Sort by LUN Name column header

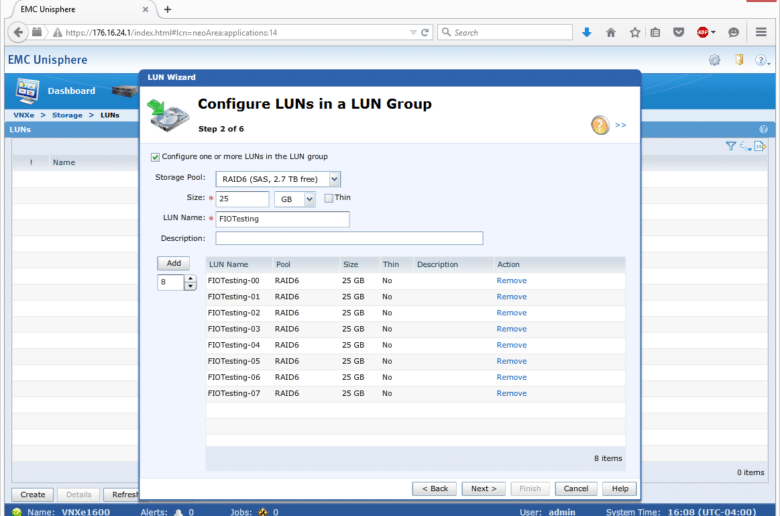pos(239,265)
